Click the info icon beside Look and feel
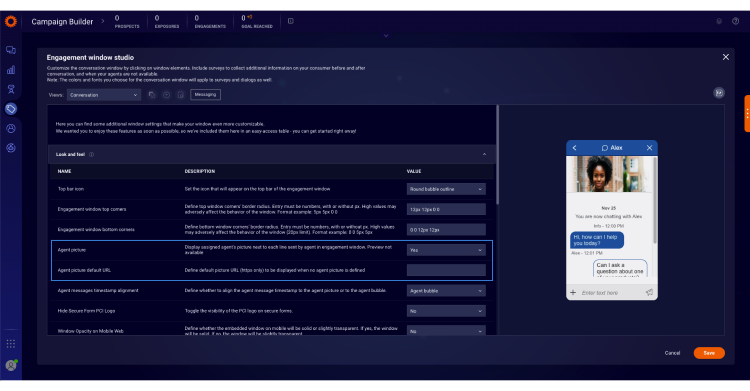Image resolution: width=750 pixels, height=391 pixels. 91,155
